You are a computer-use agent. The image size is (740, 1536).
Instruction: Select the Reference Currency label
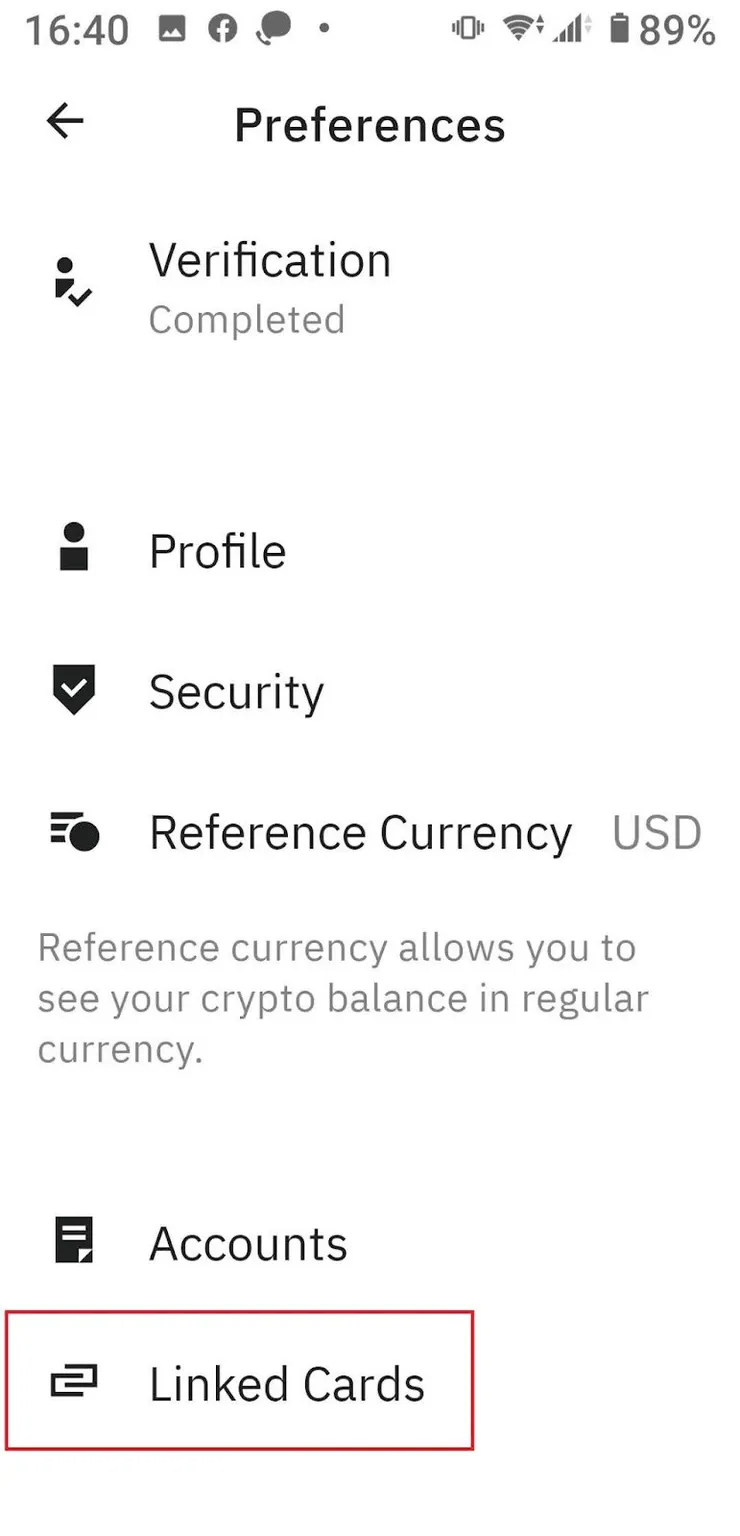coord(360,833)
